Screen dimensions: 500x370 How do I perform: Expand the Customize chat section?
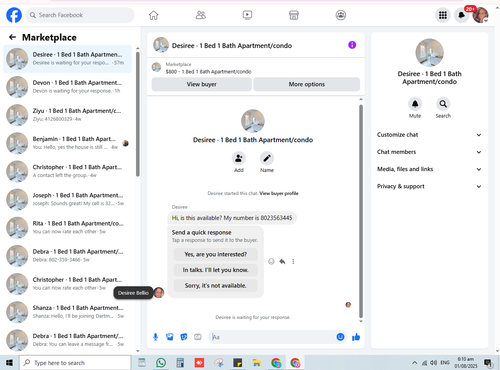[x=429, y=135]
